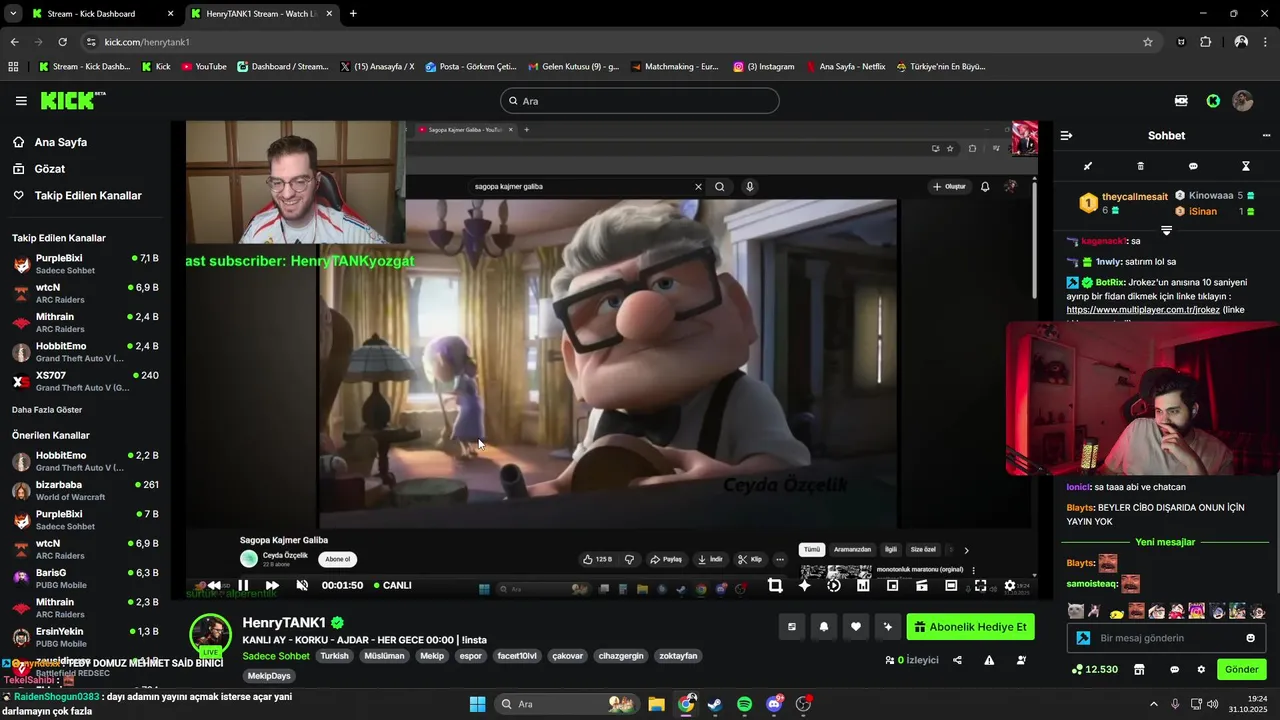This screenshot has height=720, width=1280.
Task: Click the chat bubble icon near Gönder
Action: coord(1174,669)
